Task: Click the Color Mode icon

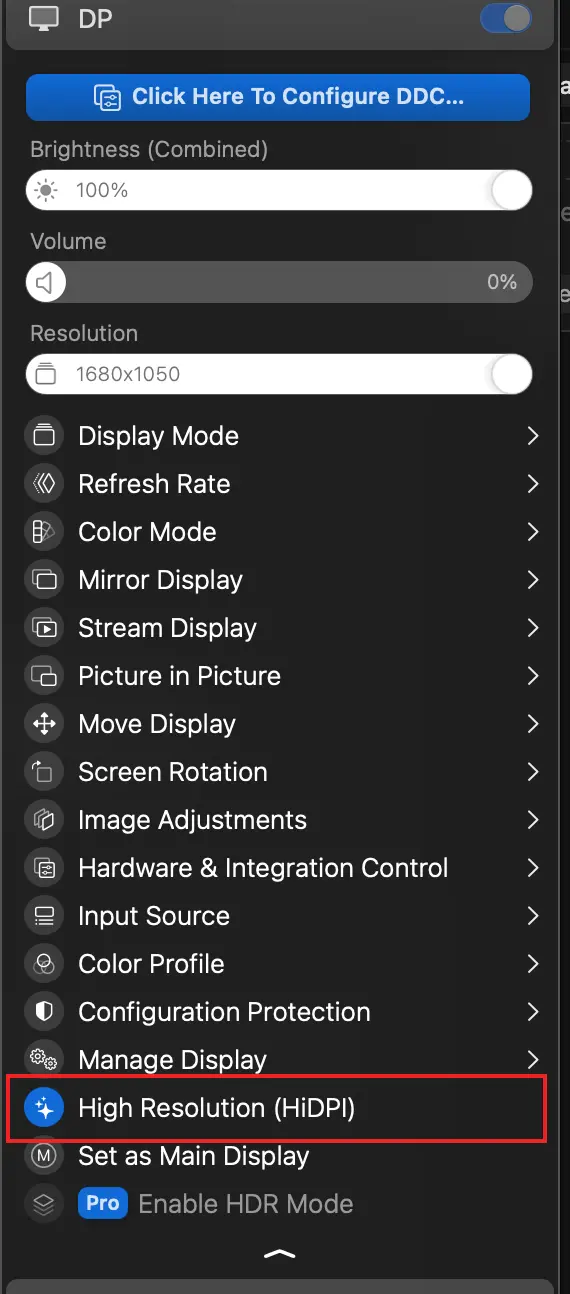Action: click(x=43, y=532)
